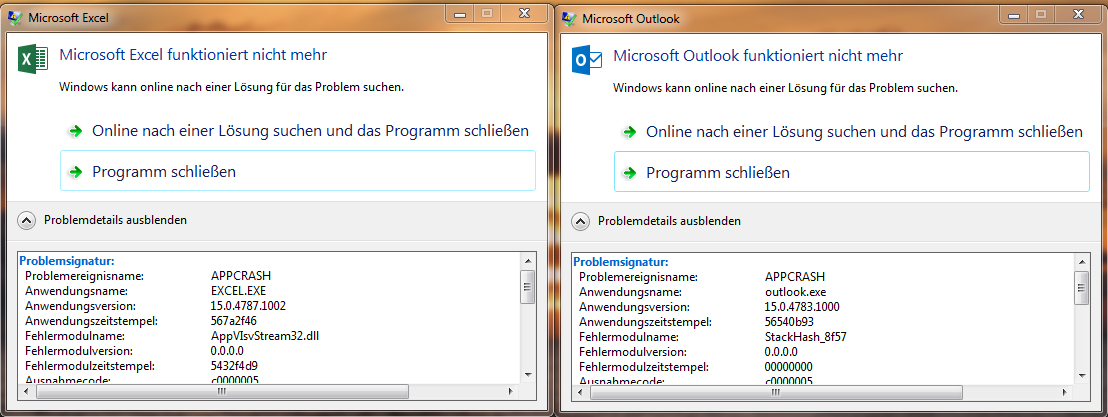Close the Microsoft Outlook crash dialog
Image resolution: width=1108 pixels, height=417 pixels.
1078,13
